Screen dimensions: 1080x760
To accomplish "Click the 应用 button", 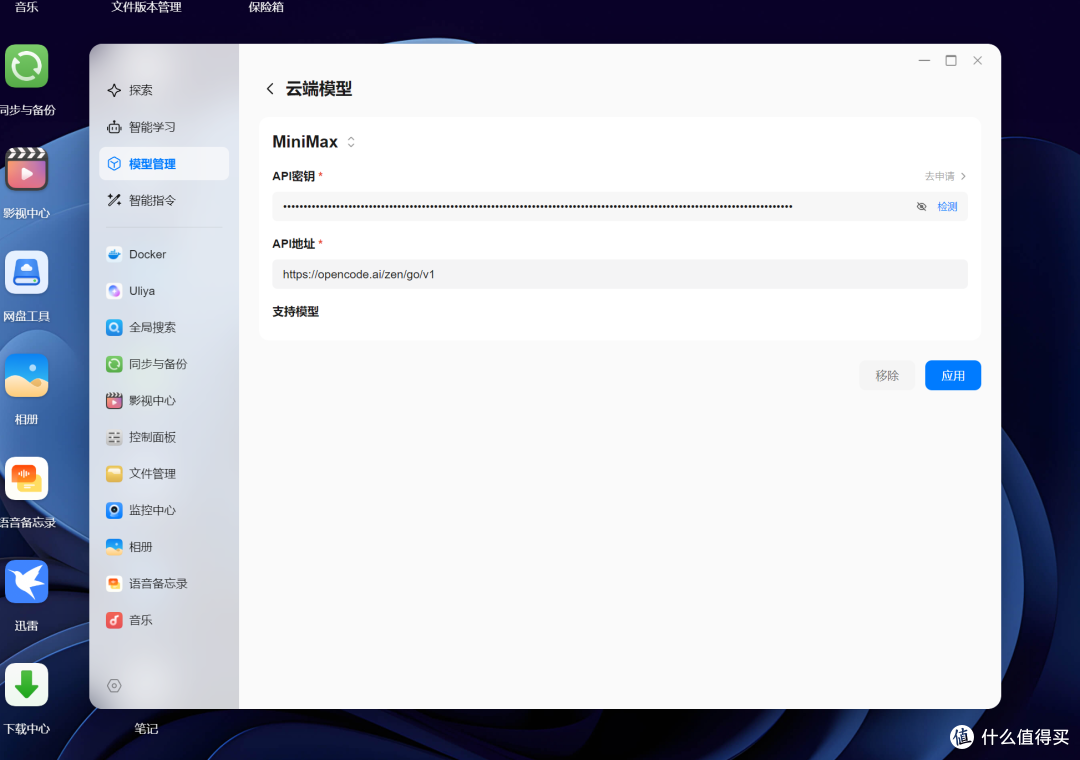I will (x=953, y=376).
